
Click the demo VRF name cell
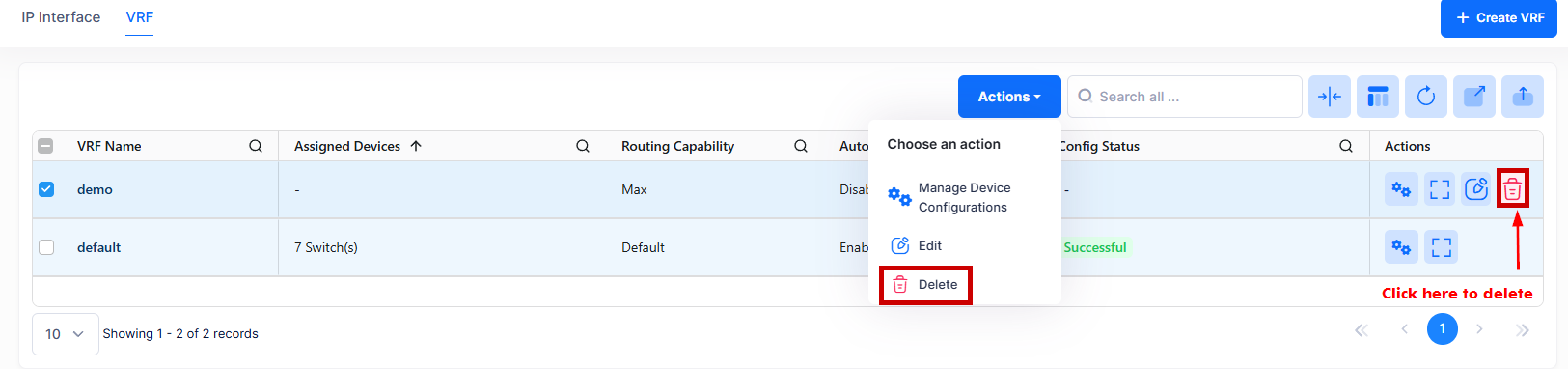click(95, 189)
